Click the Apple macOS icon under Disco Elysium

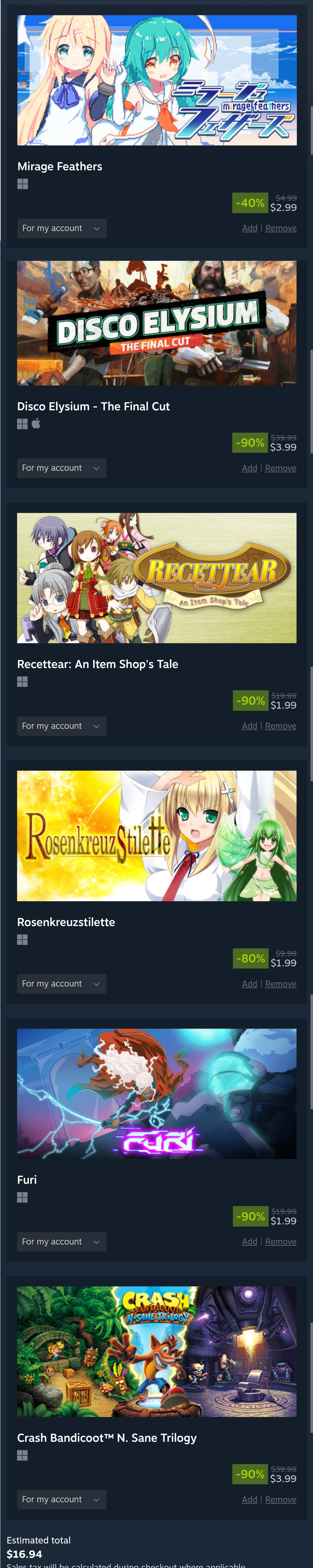coord(36,424)
